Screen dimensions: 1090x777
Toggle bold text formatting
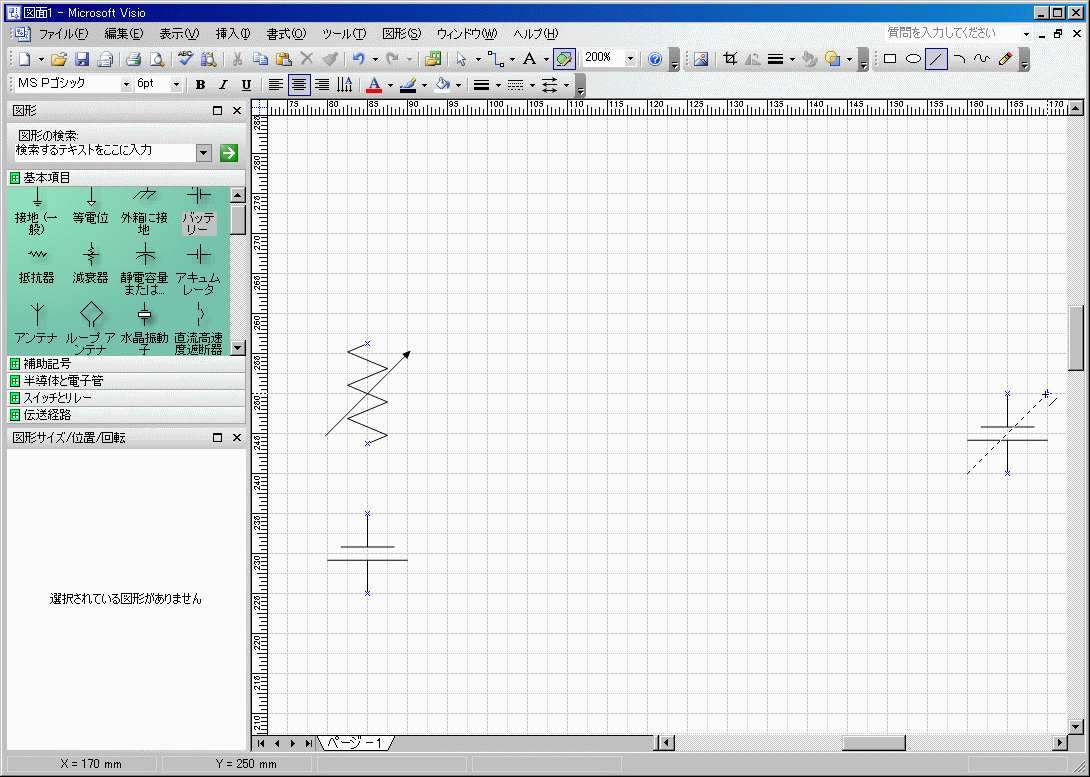coord(200,85)
